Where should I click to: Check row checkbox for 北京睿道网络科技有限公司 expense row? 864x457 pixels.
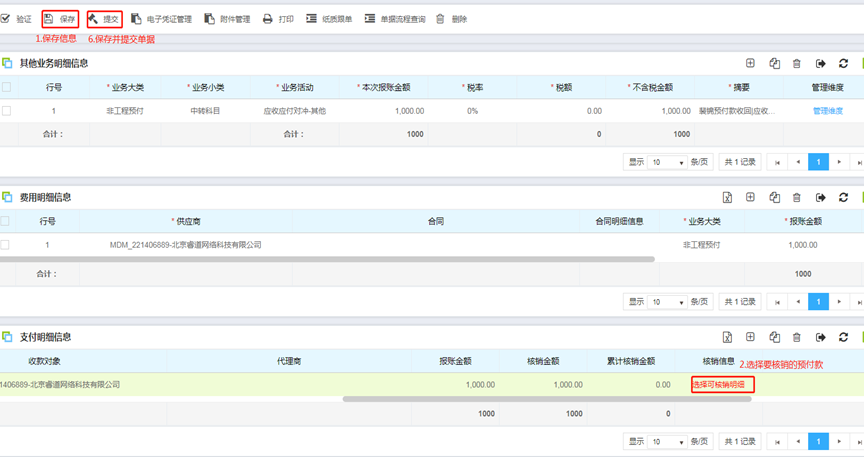pos(5,245)
